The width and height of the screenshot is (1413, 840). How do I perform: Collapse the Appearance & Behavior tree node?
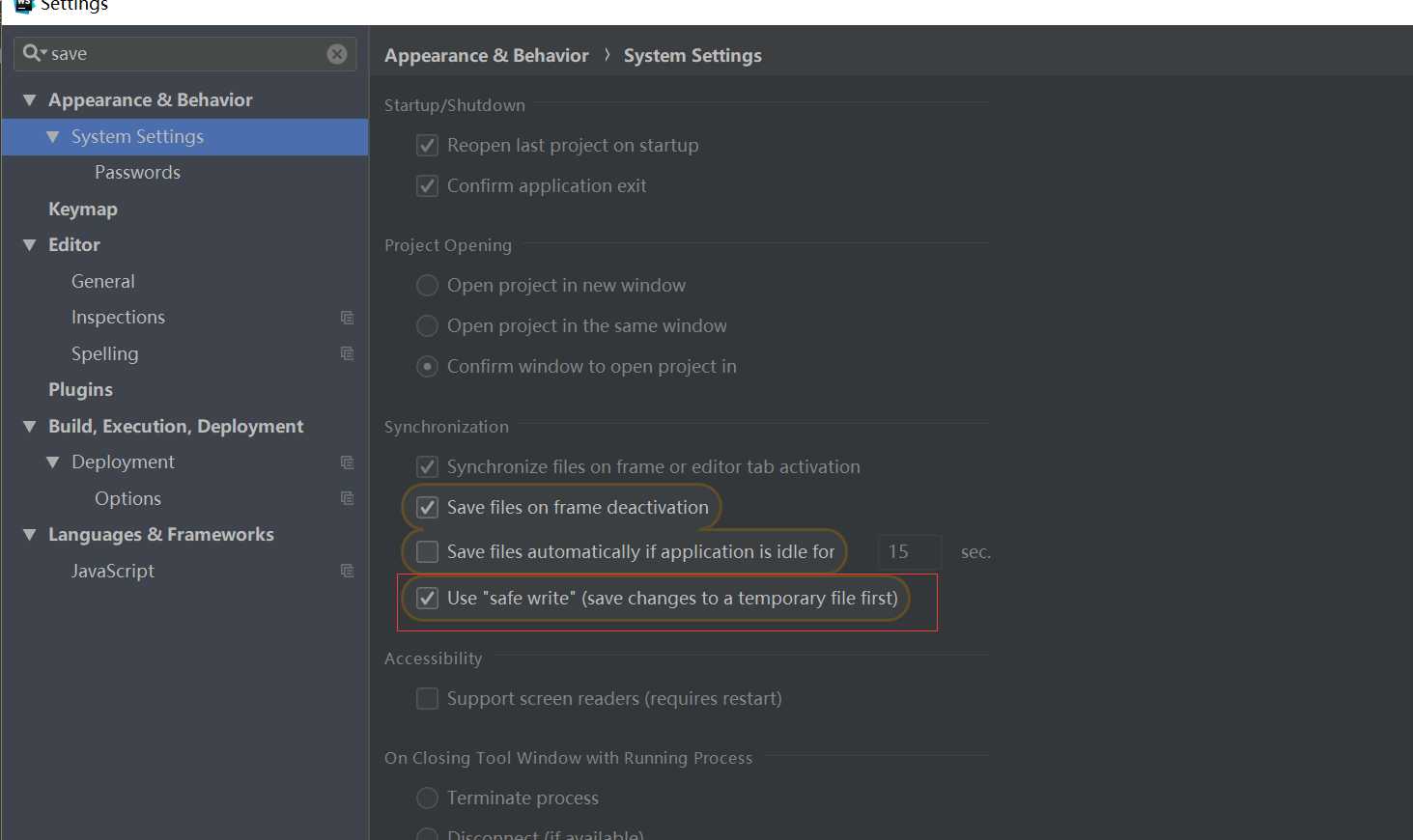click(30, 100)
